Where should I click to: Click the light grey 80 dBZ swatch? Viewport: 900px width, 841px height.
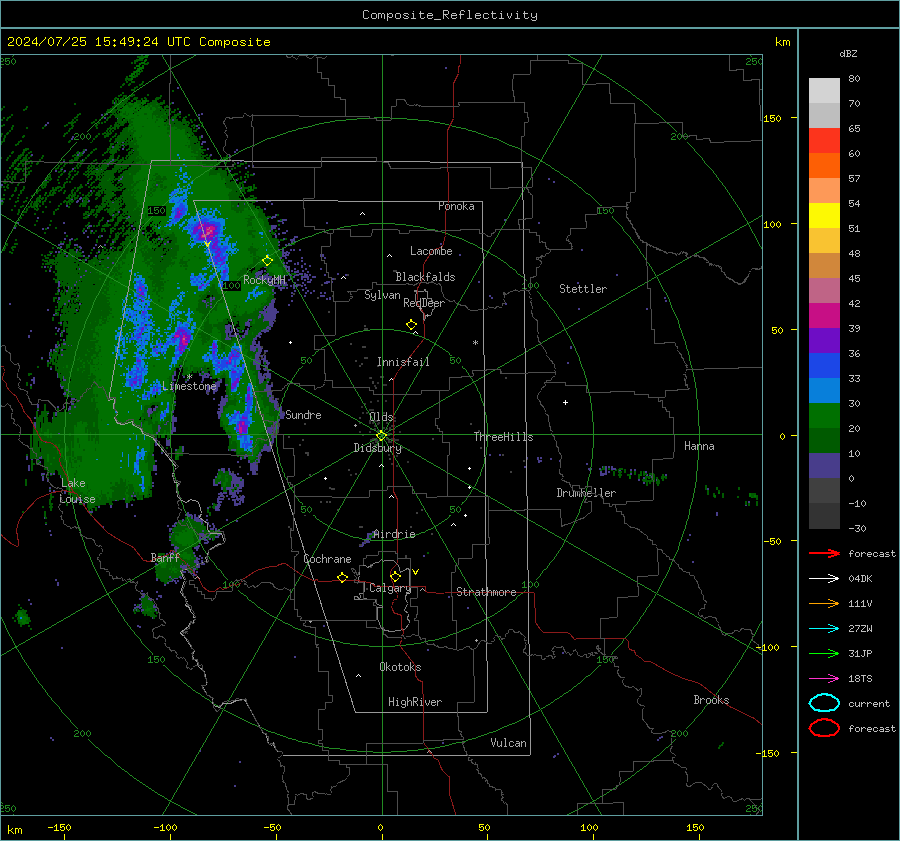(x=824, y=91)
